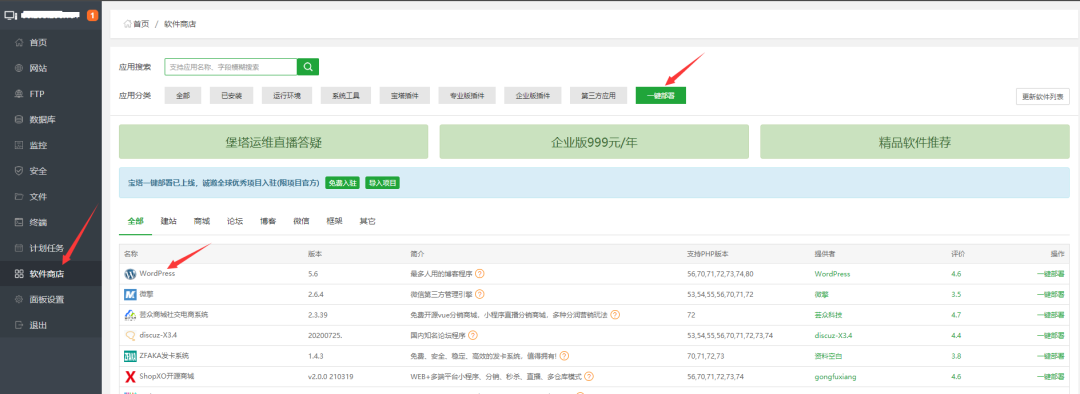Click 一键部署 link in ShopXO row
The width and height of the screenshot is (1080, 394).
[x=1050, y=377]
